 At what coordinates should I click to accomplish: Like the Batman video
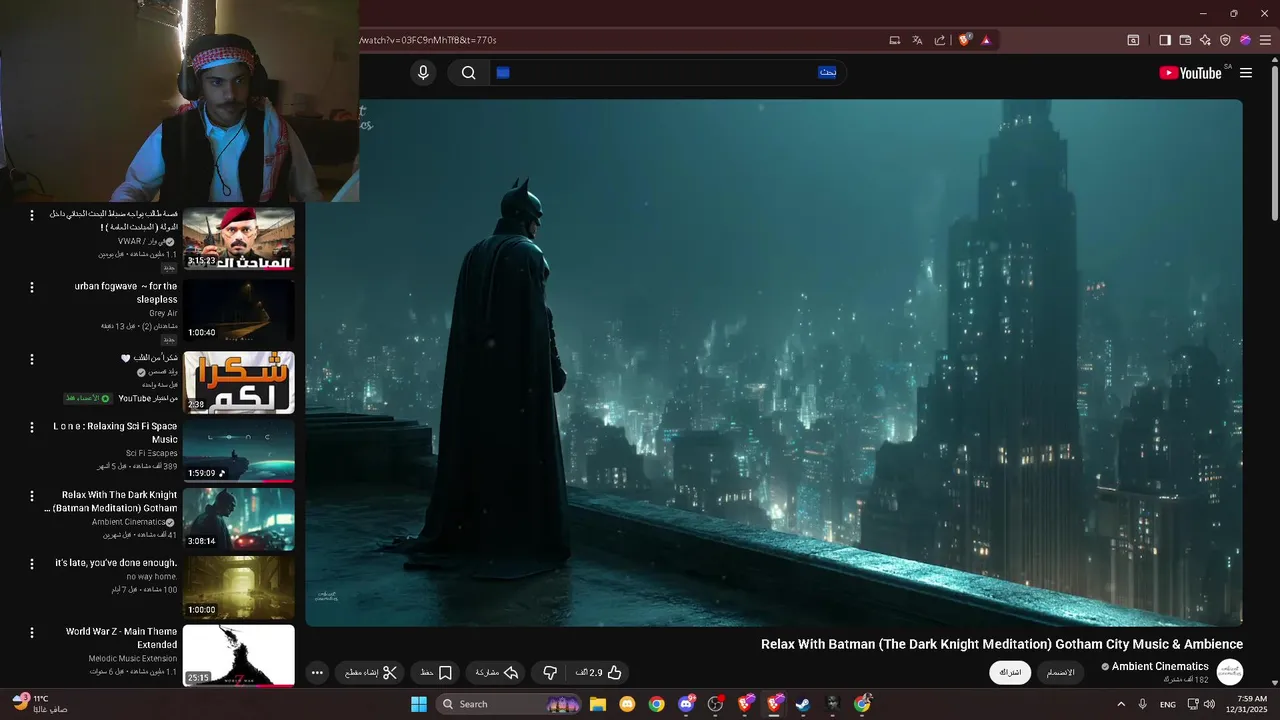(x=598, y=673)
